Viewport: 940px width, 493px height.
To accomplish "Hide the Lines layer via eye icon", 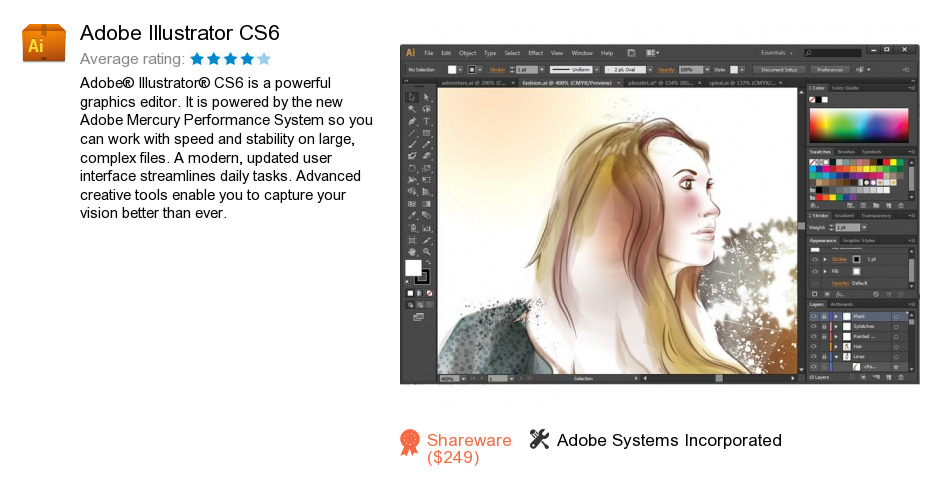I will (x=814, y=356).
